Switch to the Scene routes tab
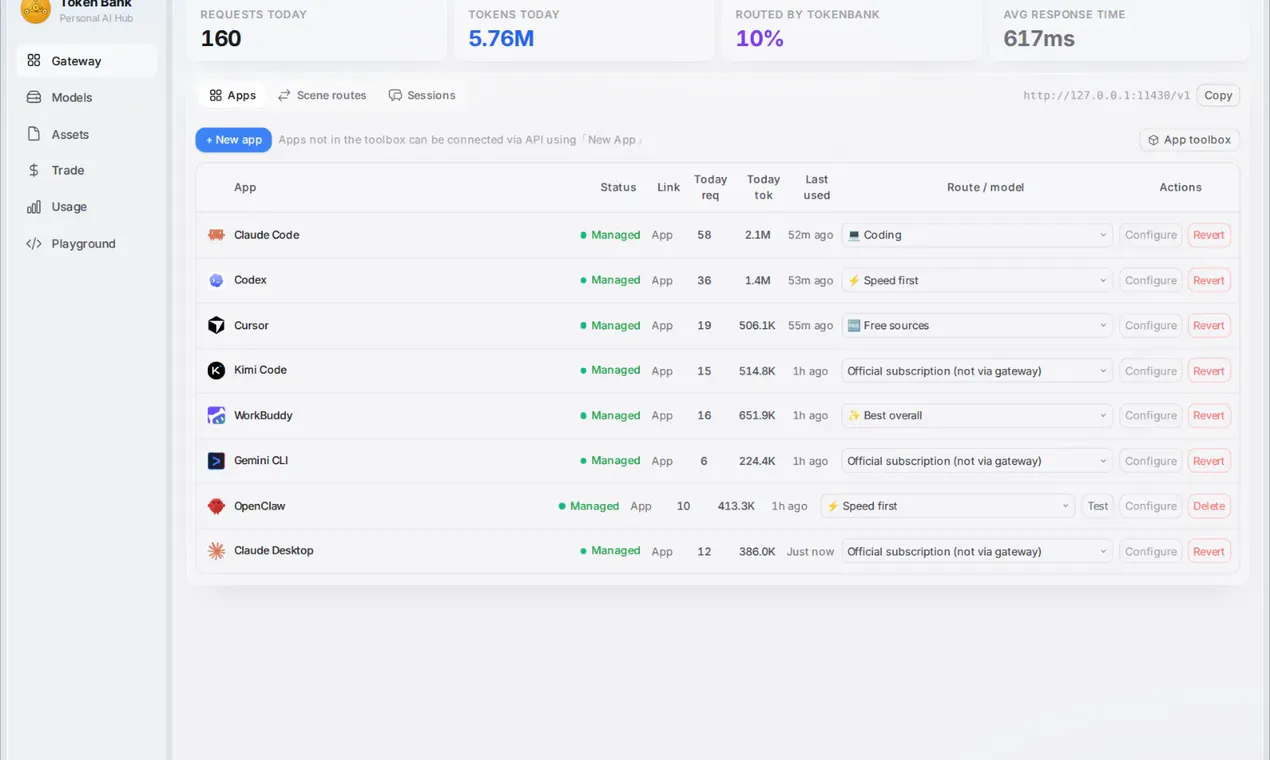1270x760 pixels. [x=322, y=95]
